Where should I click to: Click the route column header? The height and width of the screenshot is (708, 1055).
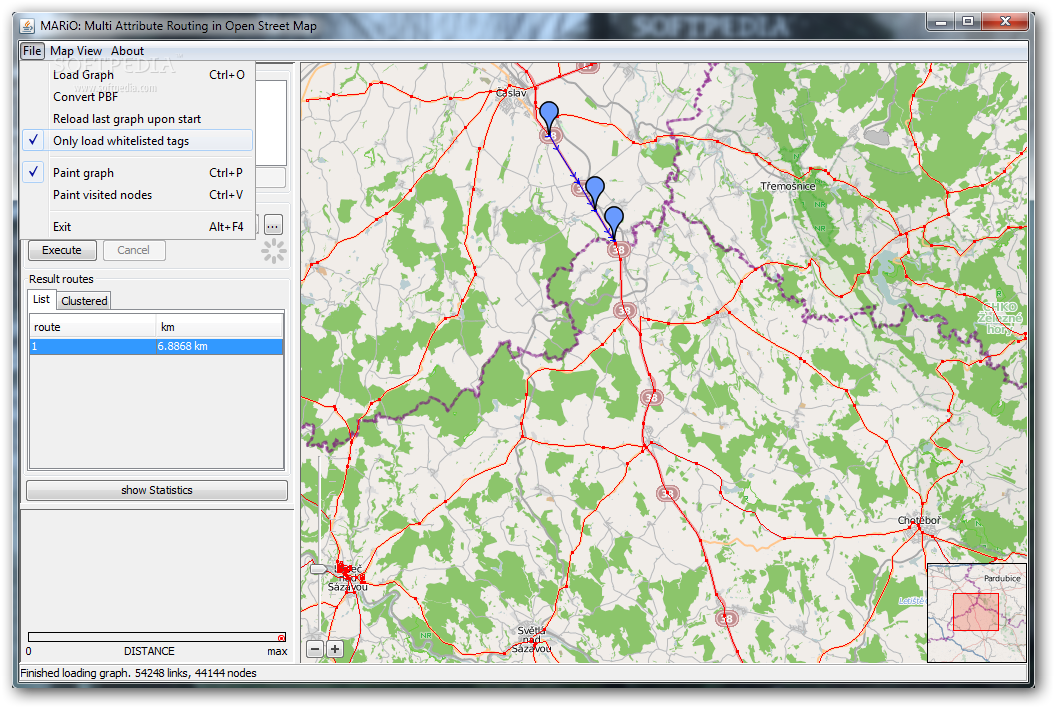tap(93, 327)
